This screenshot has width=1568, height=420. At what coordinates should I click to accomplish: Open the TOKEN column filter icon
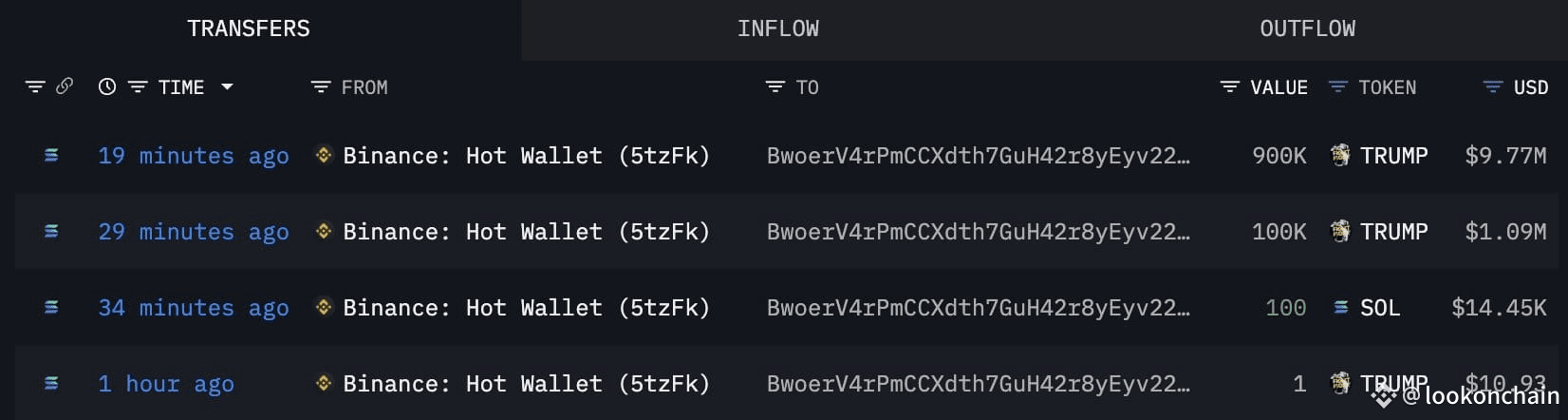click(x=1337, y=86)
